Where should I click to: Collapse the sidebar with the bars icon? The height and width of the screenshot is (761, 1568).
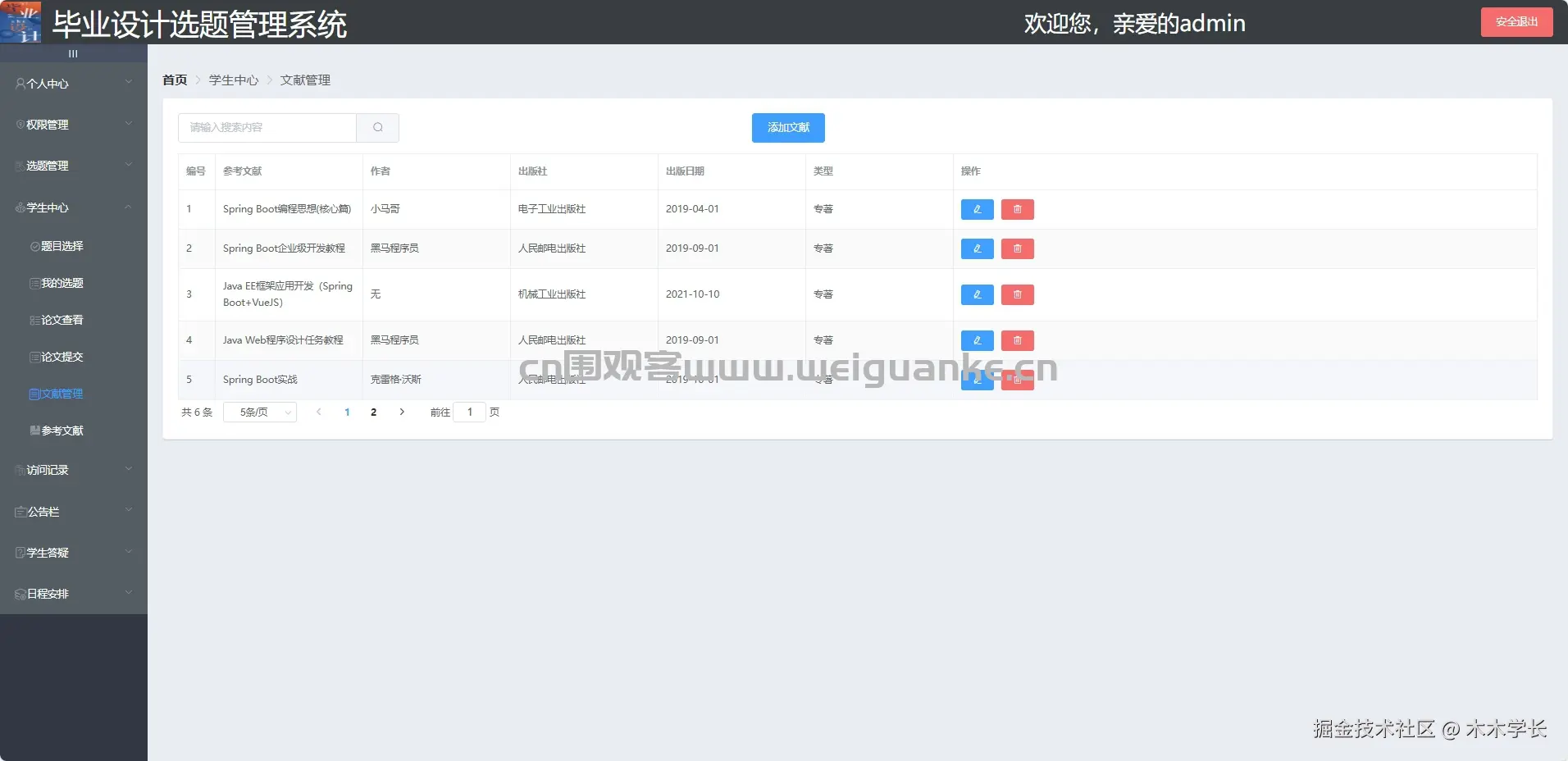73,53
